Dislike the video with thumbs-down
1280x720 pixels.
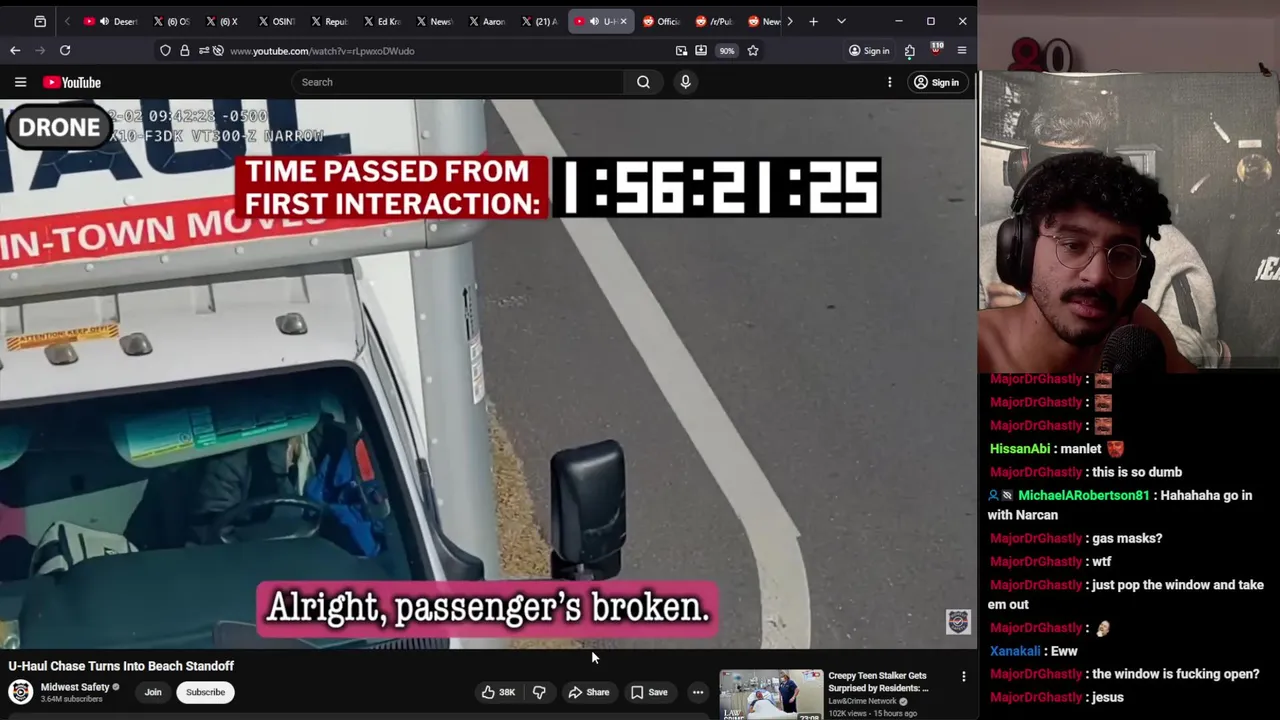click(539, 692)
